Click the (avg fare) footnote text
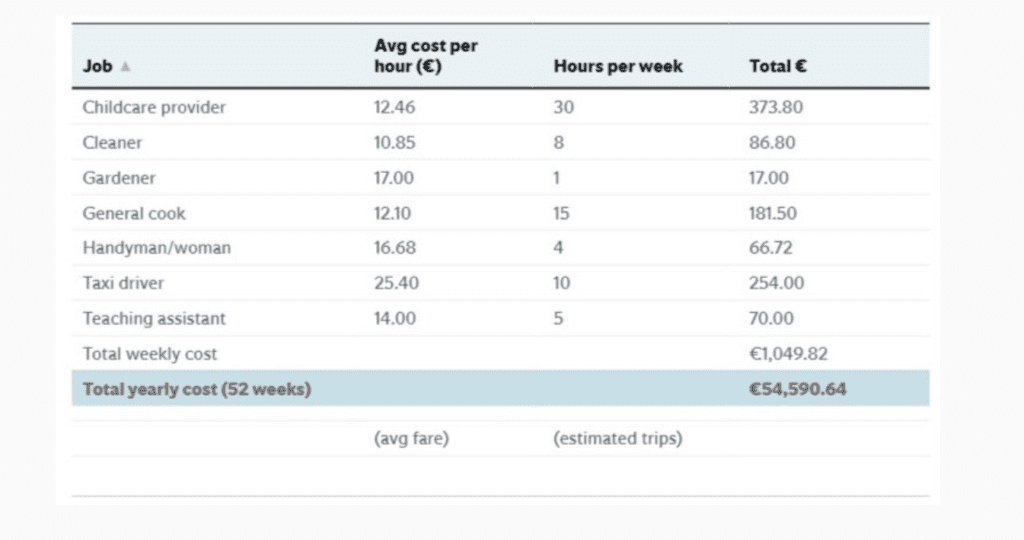Viewport: 1024px width, 540px height. 411,438
